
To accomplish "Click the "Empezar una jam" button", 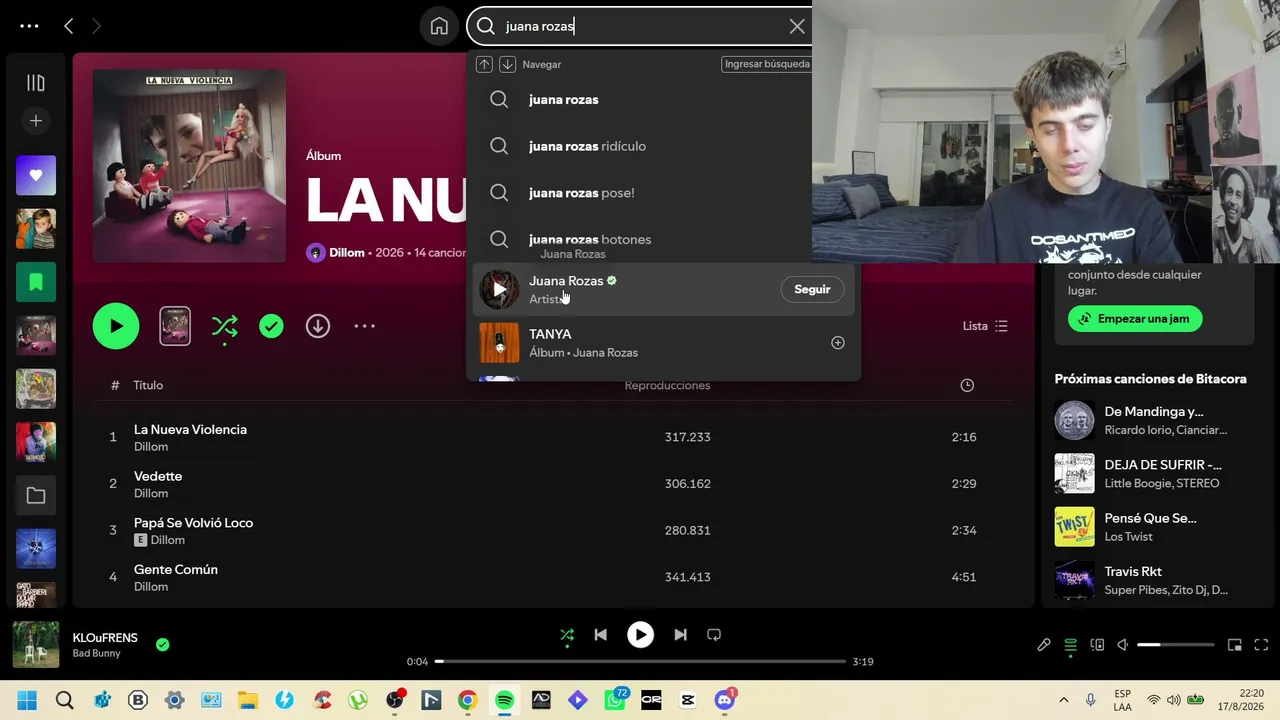I will 1135,319.
